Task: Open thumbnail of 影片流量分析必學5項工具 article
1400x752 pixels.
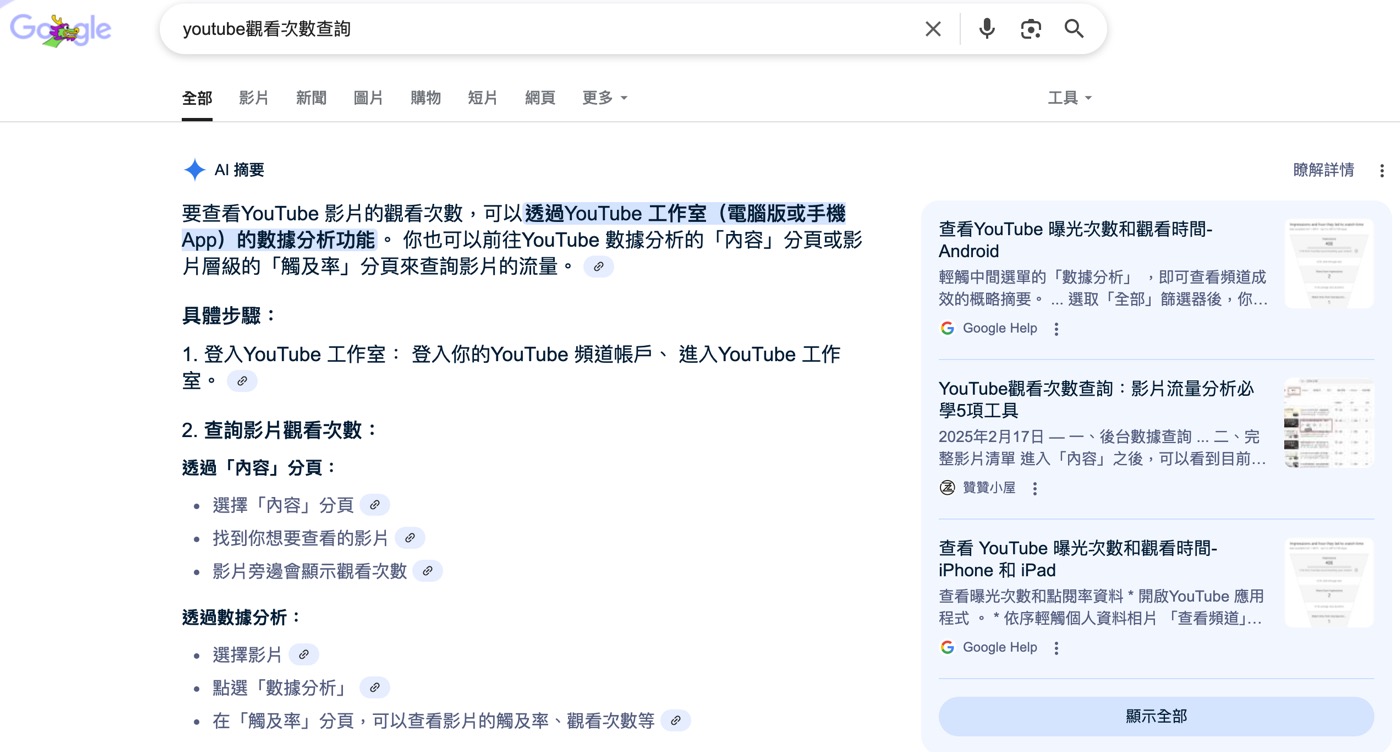Action: (1329, 423)
